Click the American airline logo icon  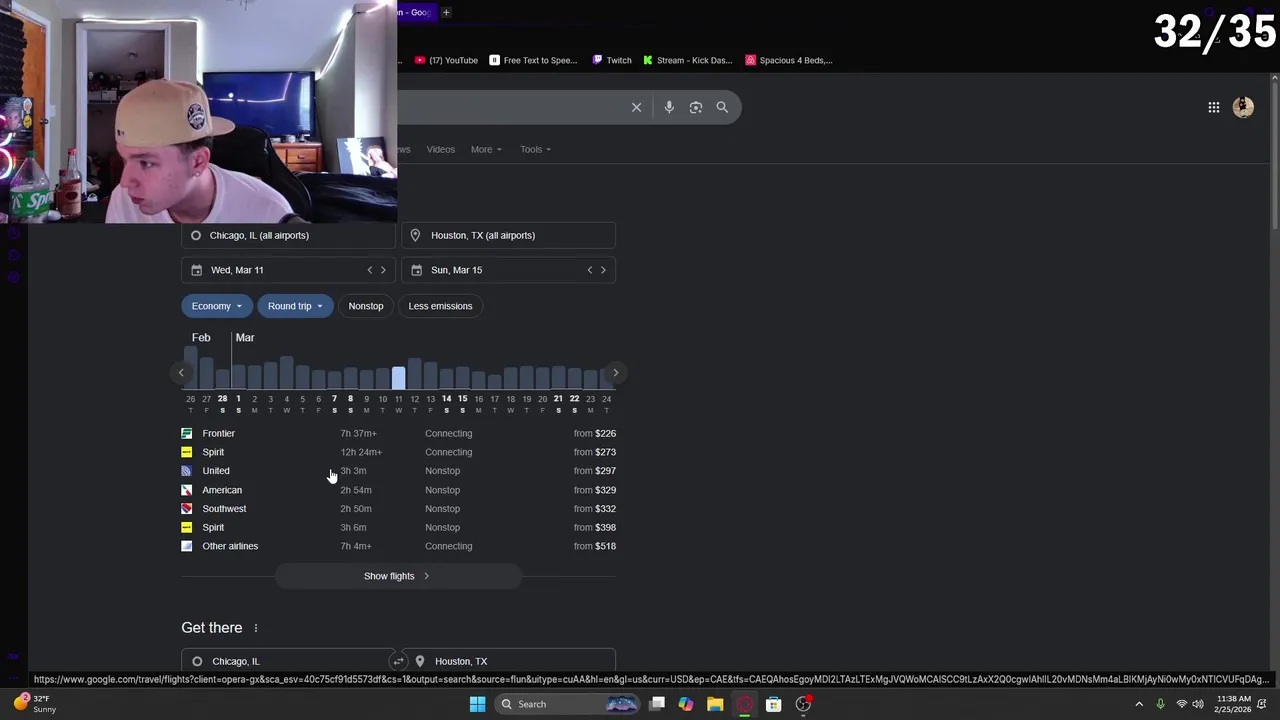click(187, 490)
